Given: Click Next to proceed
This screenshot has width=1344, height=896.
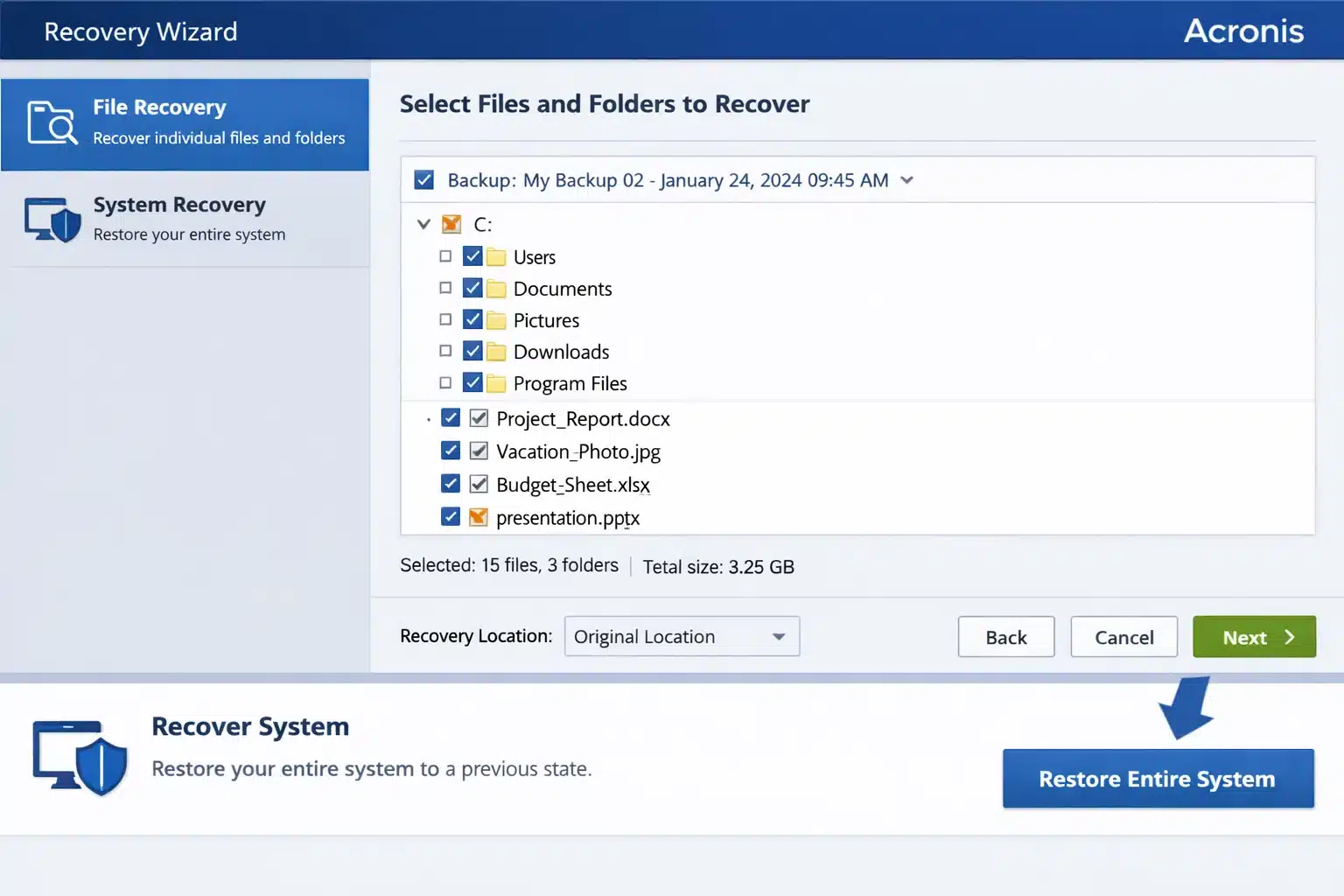Looking at the screenshot, I should [x=1254, y=636].
